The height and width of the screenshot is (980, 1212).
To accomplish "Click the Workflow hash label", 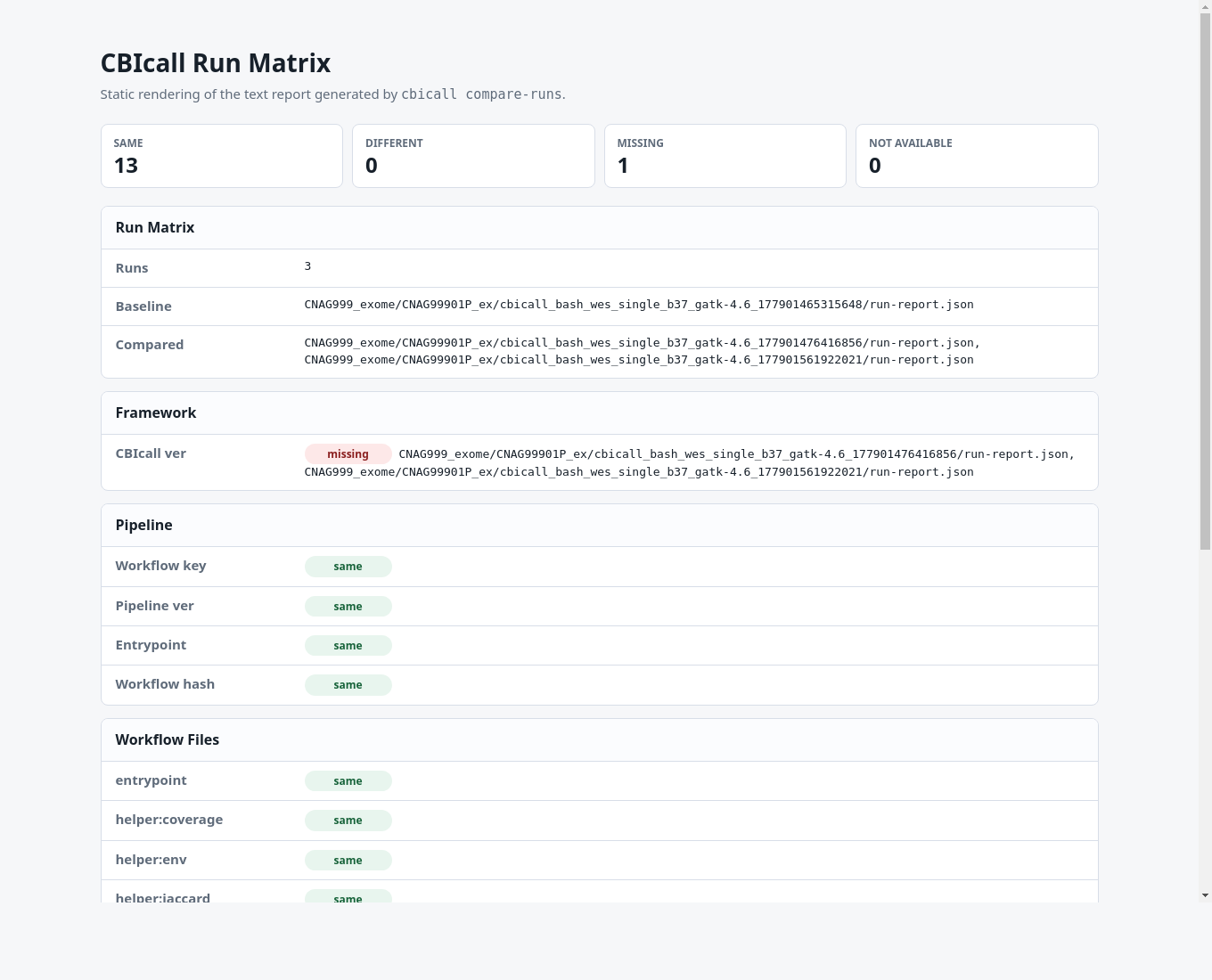I will coord(165,684).
